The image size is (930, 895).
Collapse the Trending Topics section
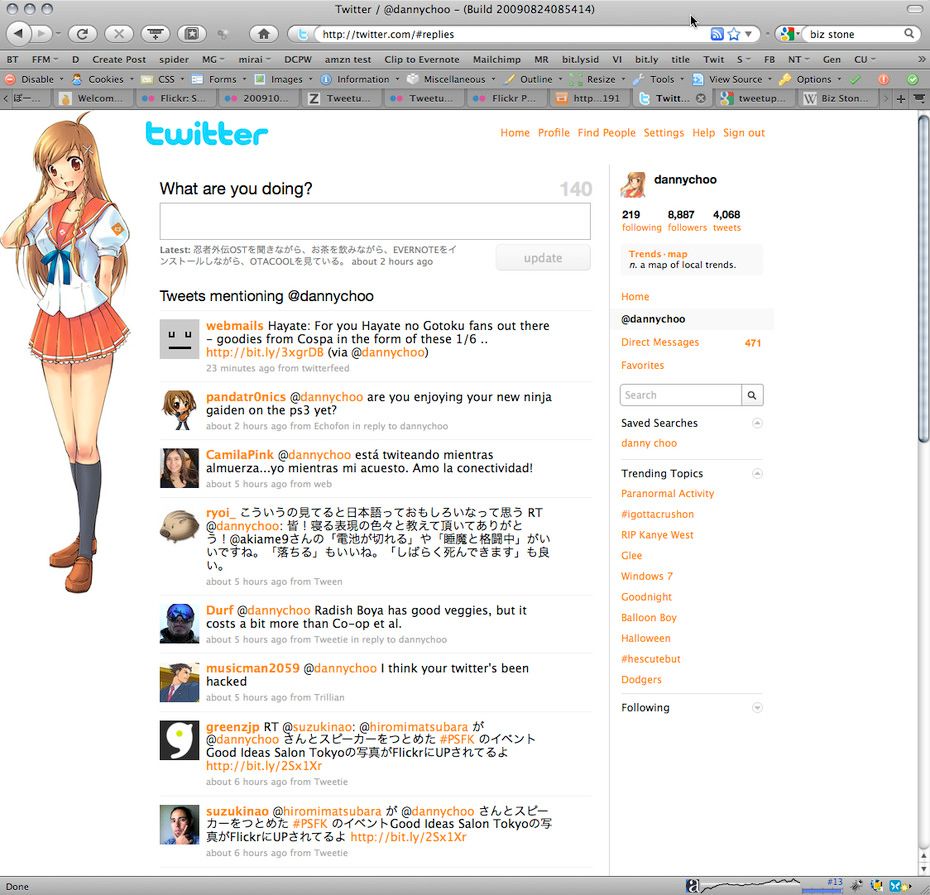(757, 473)
